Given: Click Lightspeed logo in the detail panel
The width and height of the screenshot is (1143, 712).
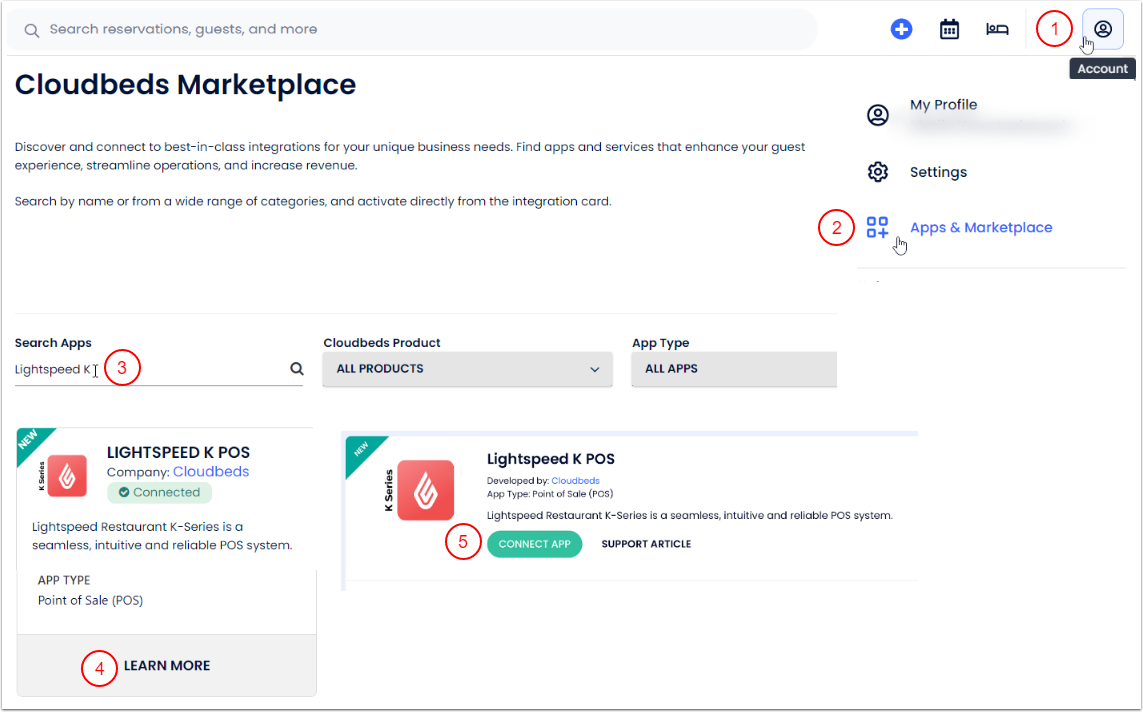Looking at the screenshot, I should (x=425, y=490).
